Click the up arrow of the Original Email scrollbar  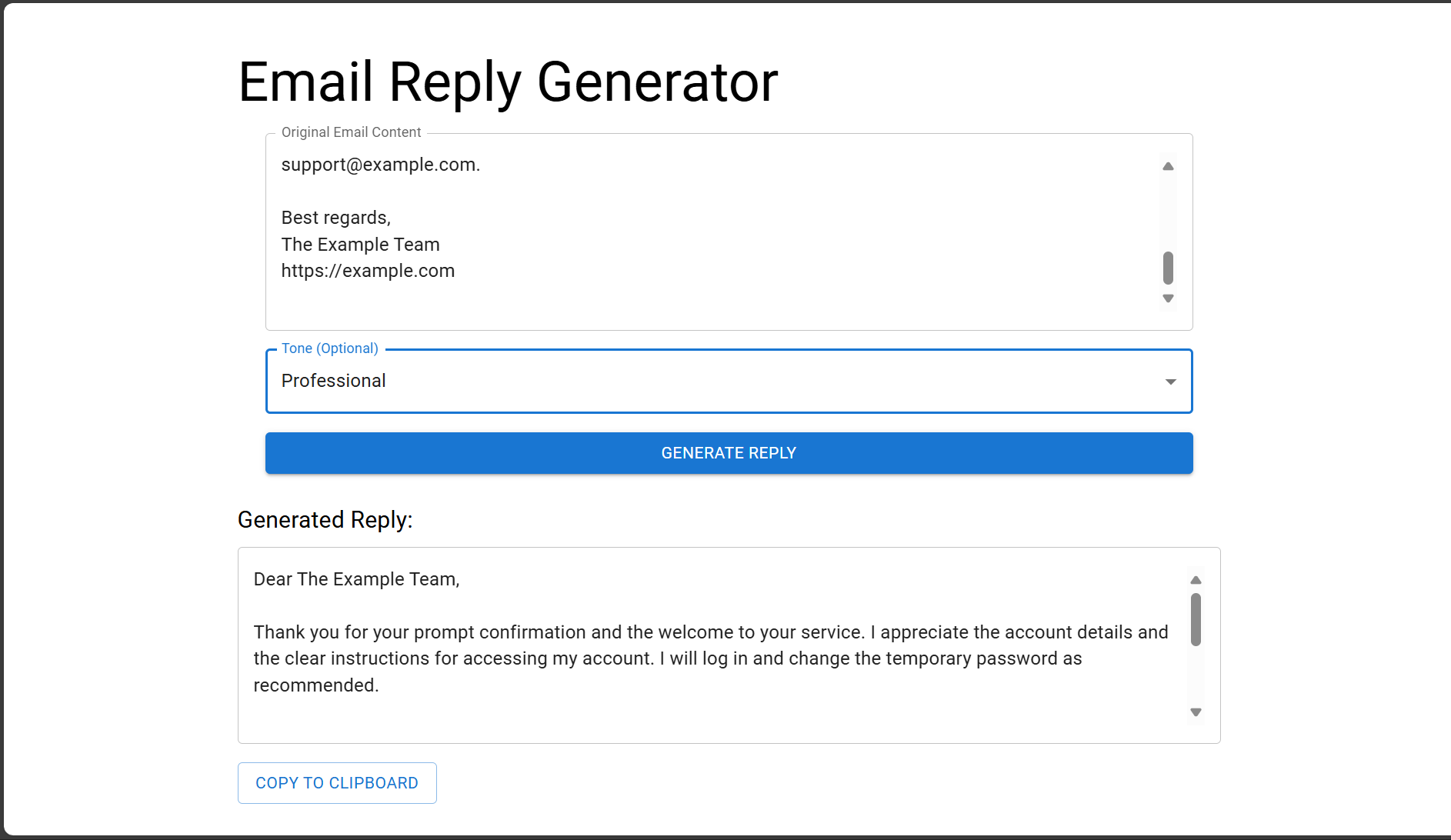(1168, 166)
